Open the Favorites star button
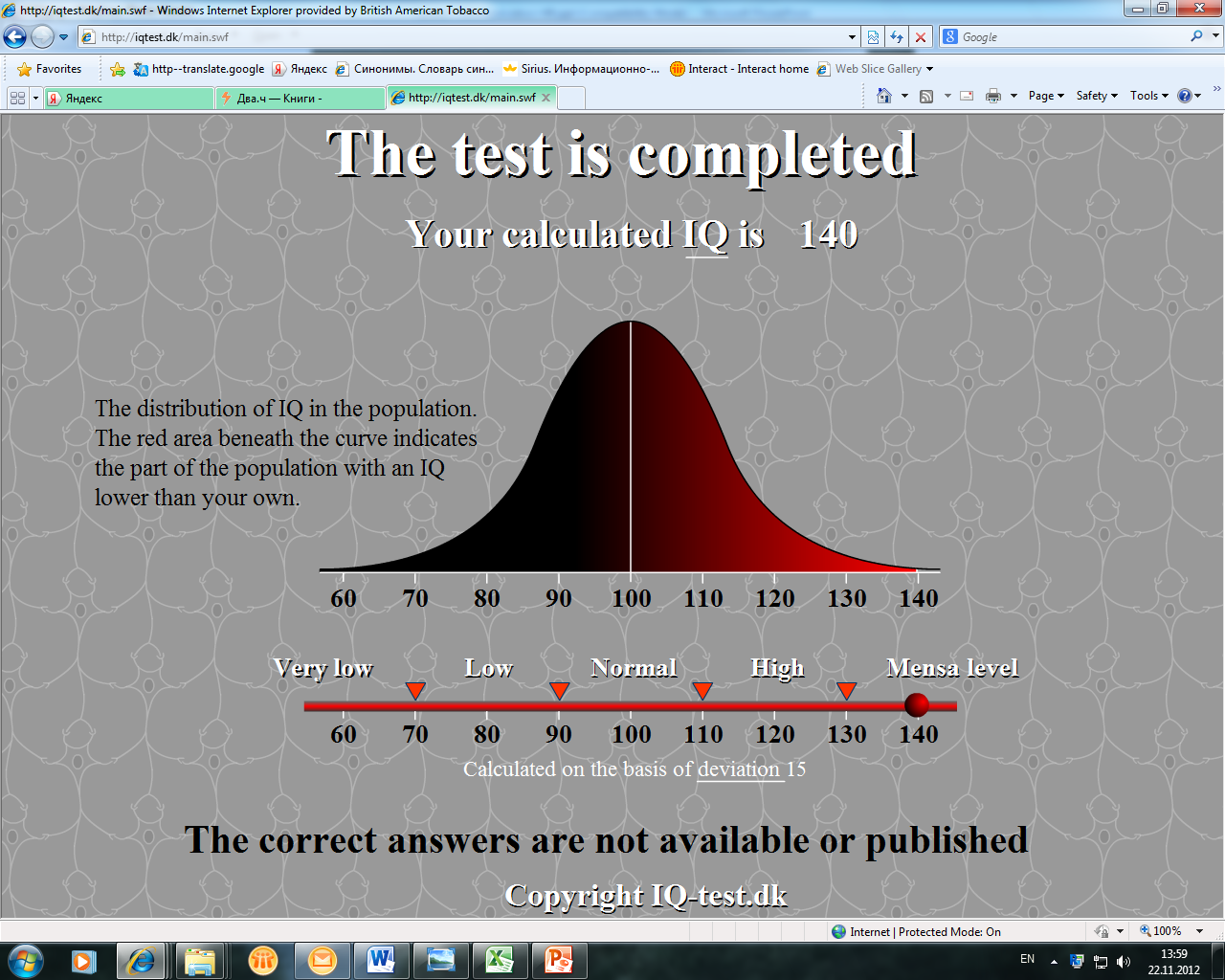 coord(50,69)
